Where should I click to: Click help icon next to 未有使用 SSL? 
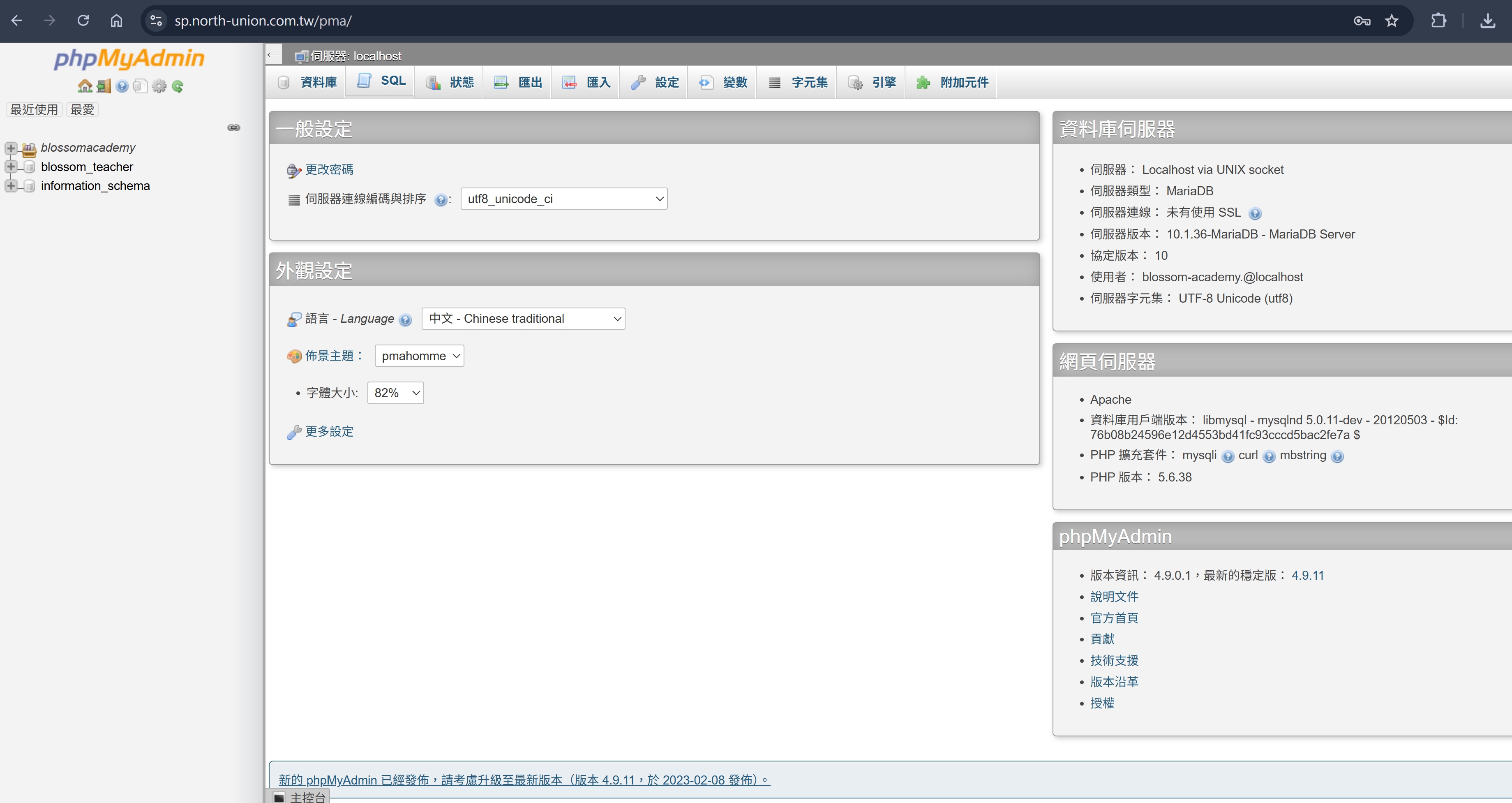[1255, 213]
